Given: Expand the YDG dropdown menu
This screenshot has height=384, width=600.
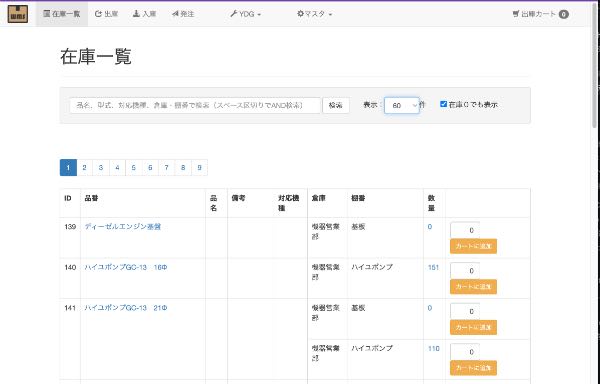Looking at the screenshot, I should click(245, 14).
